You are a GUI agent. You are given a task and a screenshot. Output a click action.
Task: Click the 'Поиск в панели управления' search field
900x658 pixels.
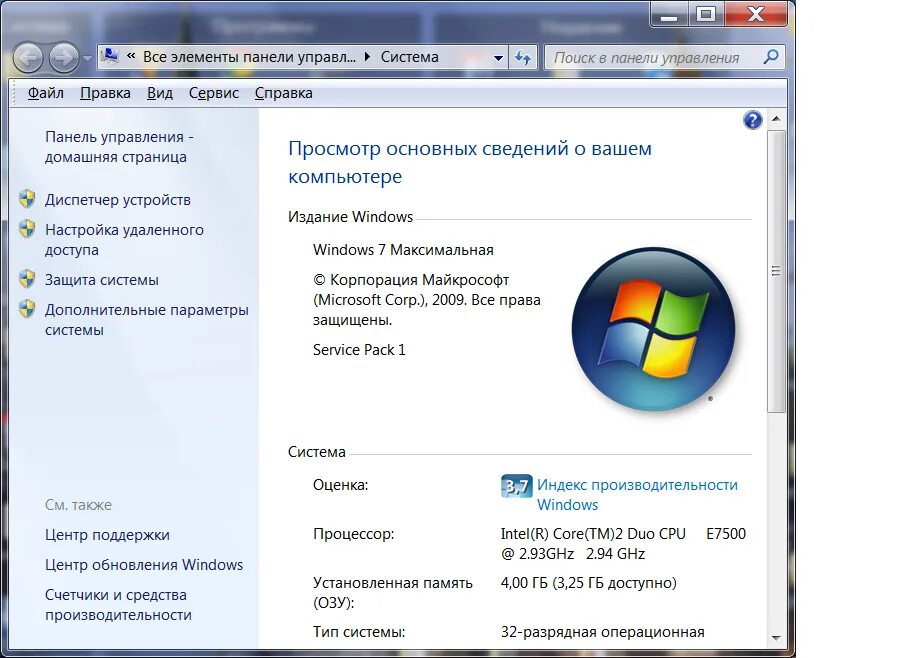click(655, 57)
